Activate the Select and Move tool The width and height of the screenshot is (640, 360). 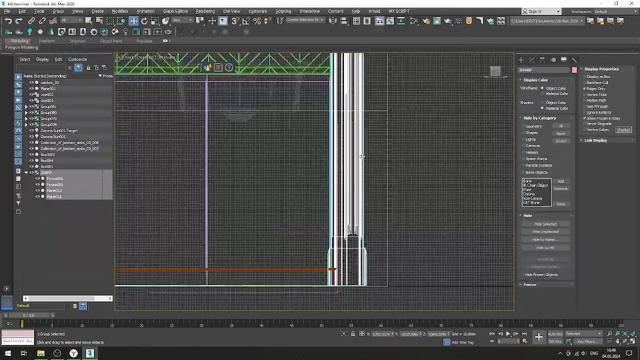pyautogui.click(x=133, y=21)
